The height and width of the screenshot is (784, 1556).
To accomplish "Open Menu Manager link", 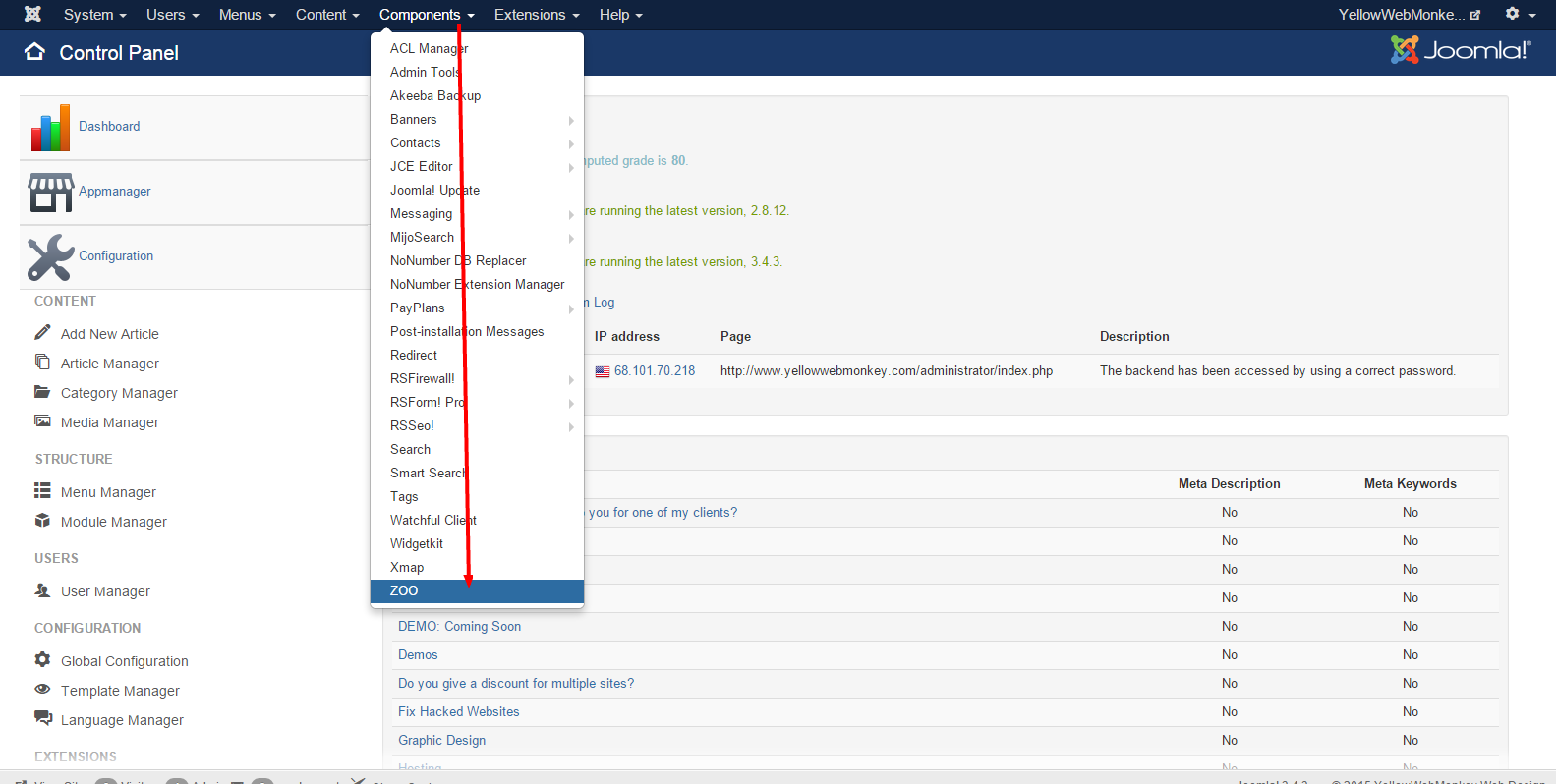I will pyautogui.click(x=108, y=492).
